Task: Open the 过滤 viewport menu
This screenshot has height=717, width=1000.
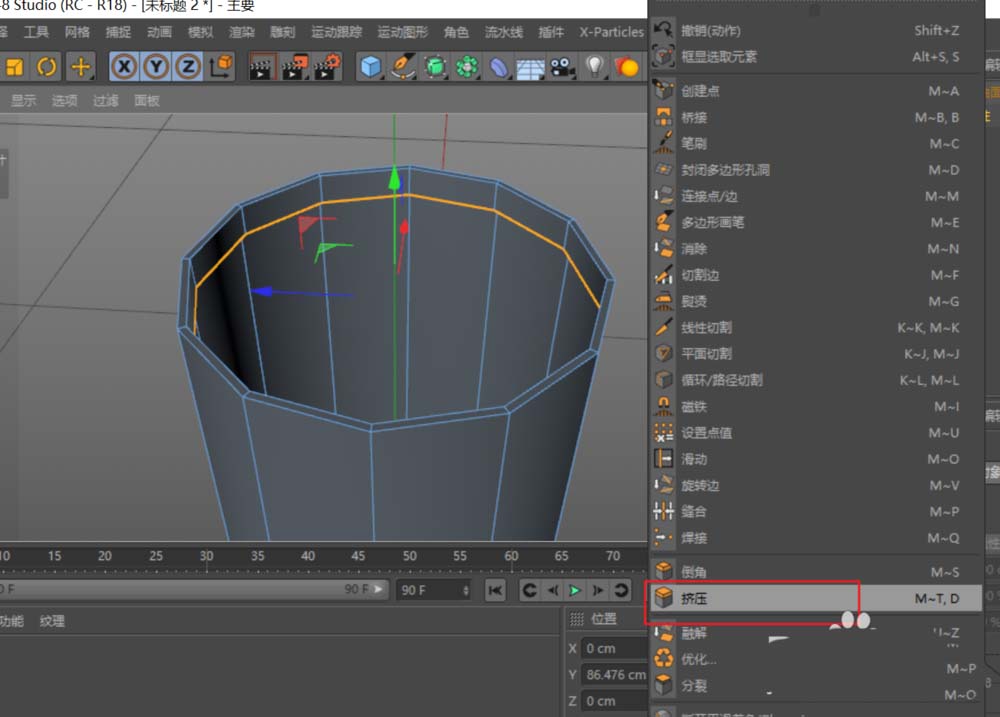Action: pos(106,100)
